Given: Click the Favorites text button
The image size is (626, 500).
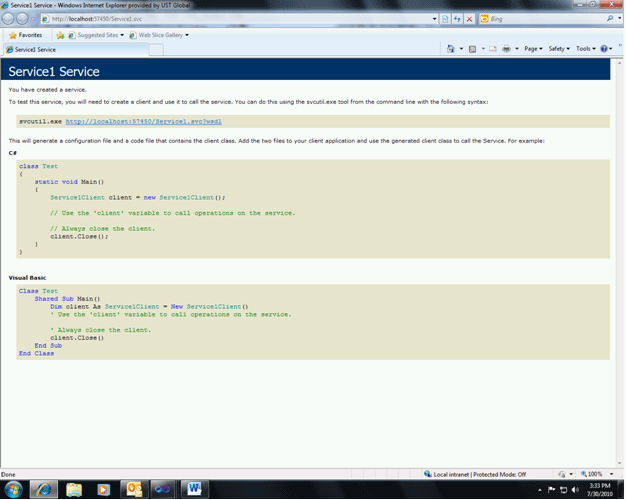Looking at the screenshot, I should [x=30, y=35].
